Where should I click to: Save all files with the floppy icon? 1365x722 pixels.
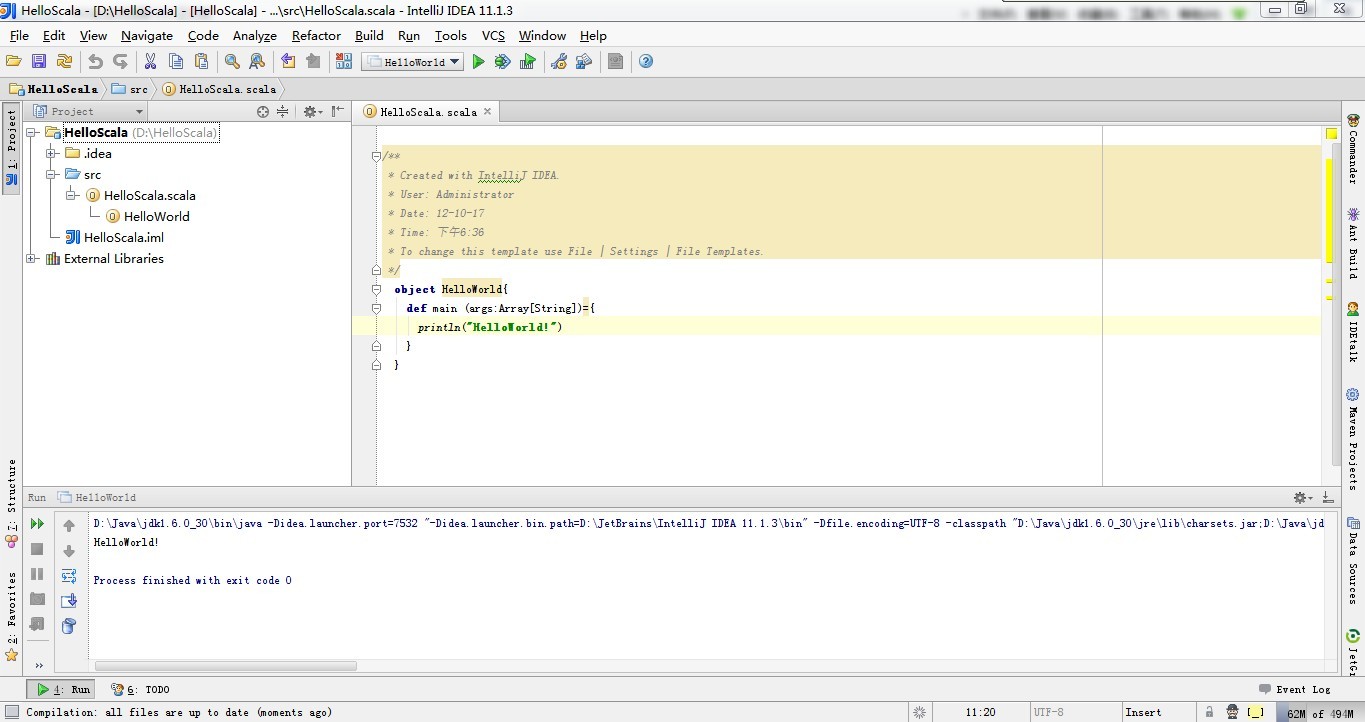point(39,62)
